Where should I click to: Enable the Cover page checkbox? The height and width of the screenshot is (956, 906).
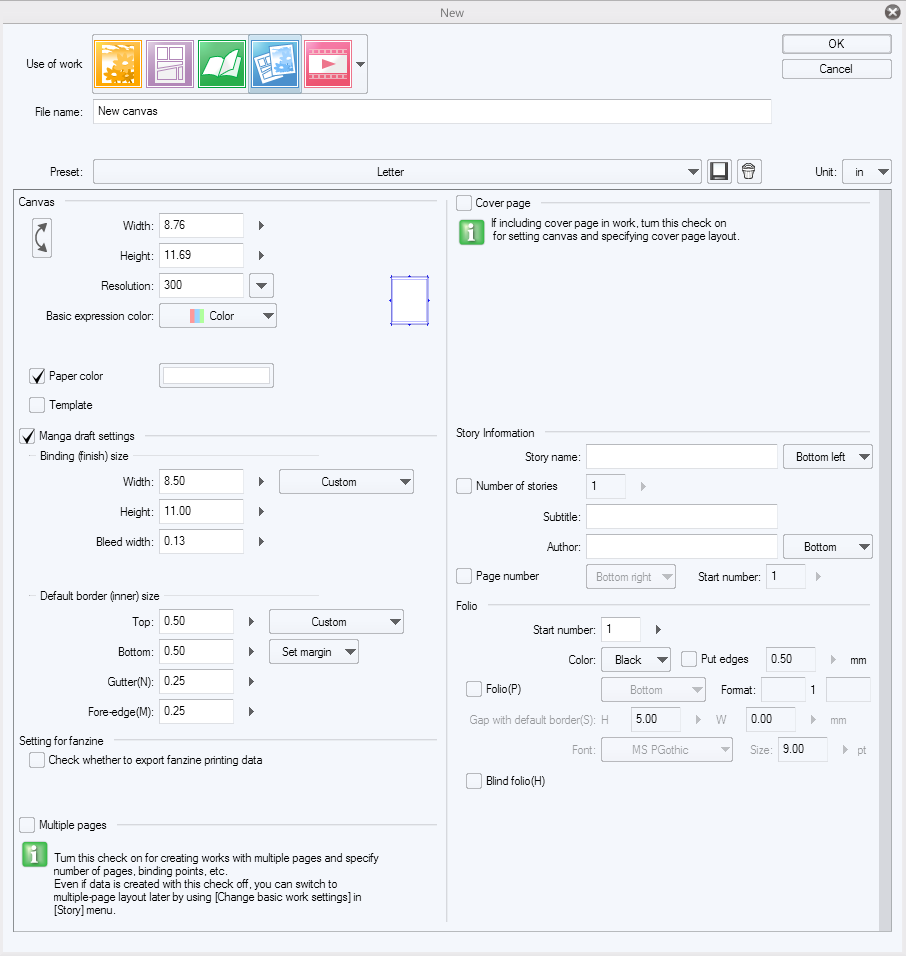pyautogui.click(x=464, y=203)
